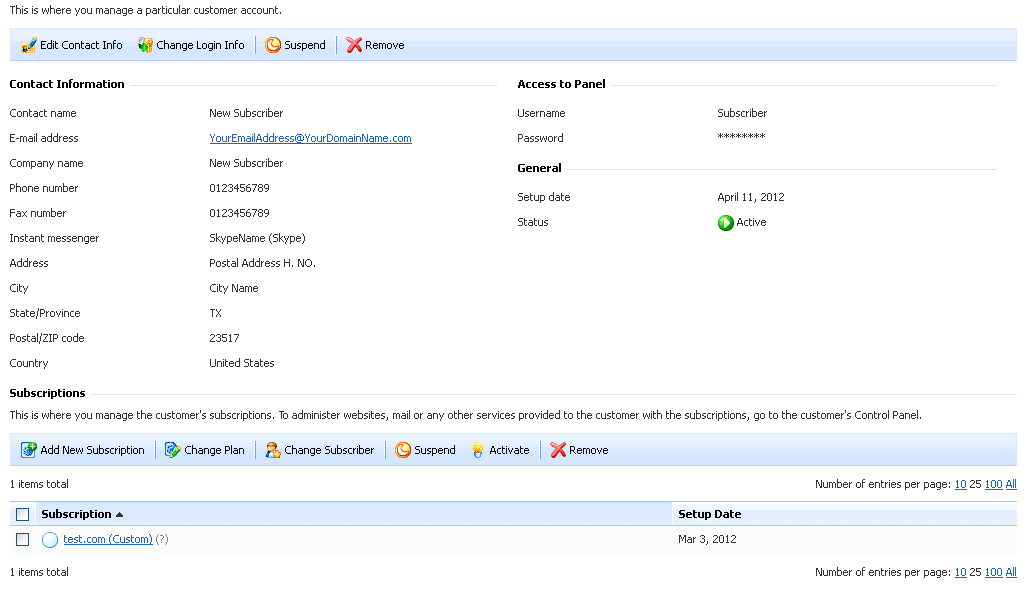Click the subscriptions Remove red X icon
The width and height of the screenshot is (1026, 595).
click(558, 450)
